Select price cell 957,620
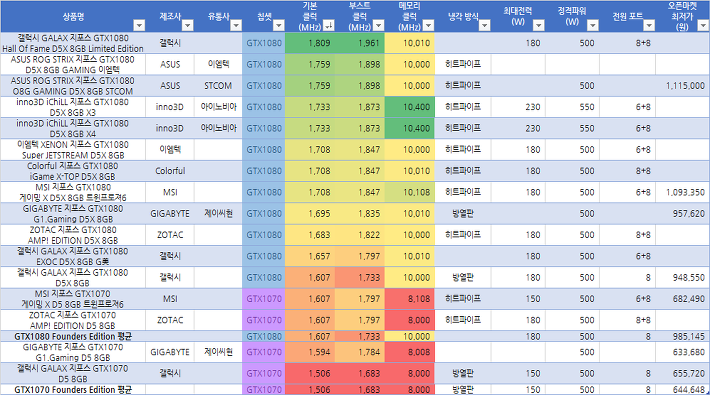 (682, 213)
